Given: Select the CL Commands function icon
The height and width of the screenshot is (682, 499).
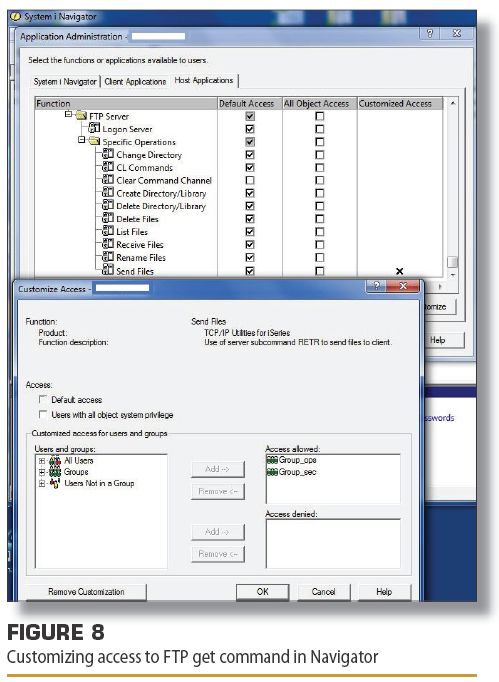Looking at the screenshot, I should pos(108,167).
